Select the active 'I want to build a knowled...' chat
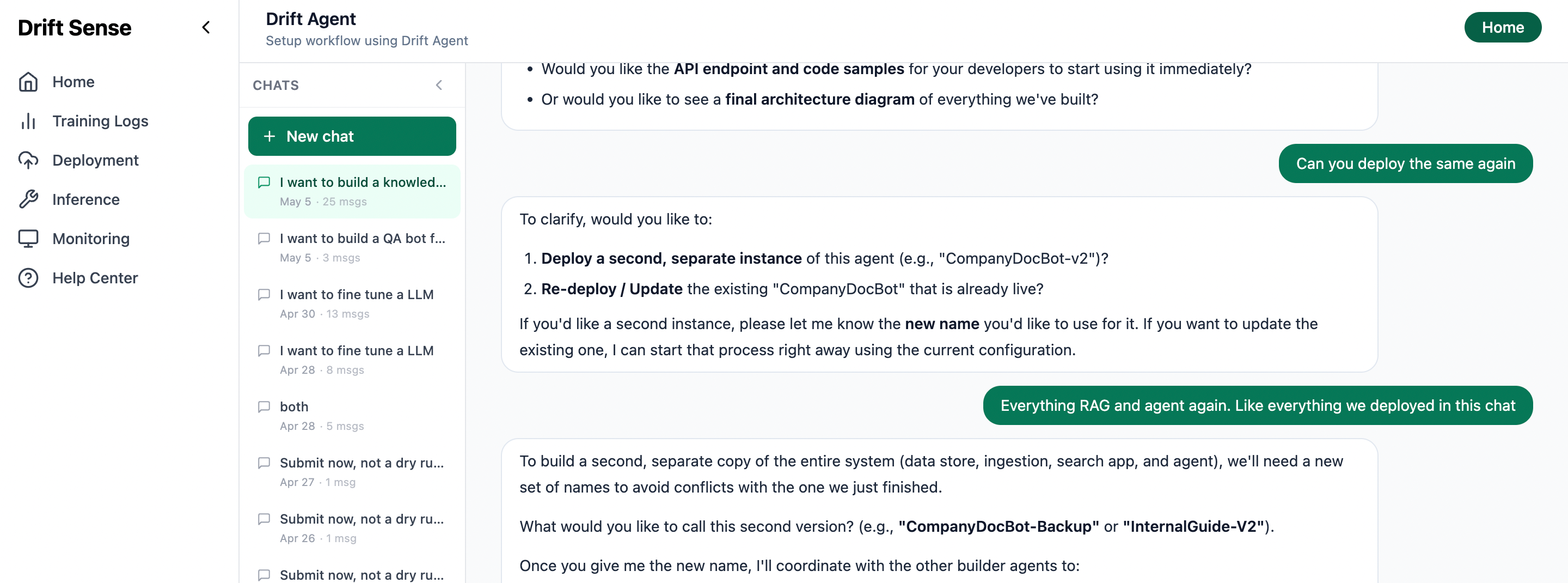The width and height of the screenshot is (1568, 583). tap(352, 191)
